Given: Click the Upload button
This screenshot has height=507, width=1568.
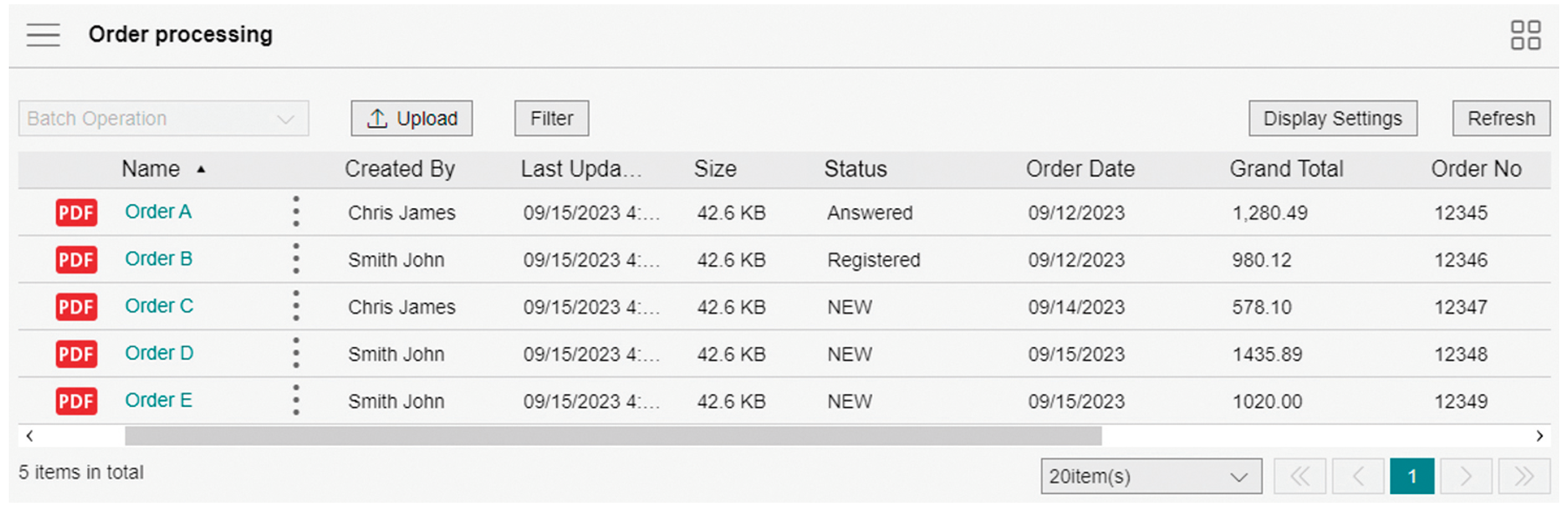Looking at the screenshot, I should [412, 118].
